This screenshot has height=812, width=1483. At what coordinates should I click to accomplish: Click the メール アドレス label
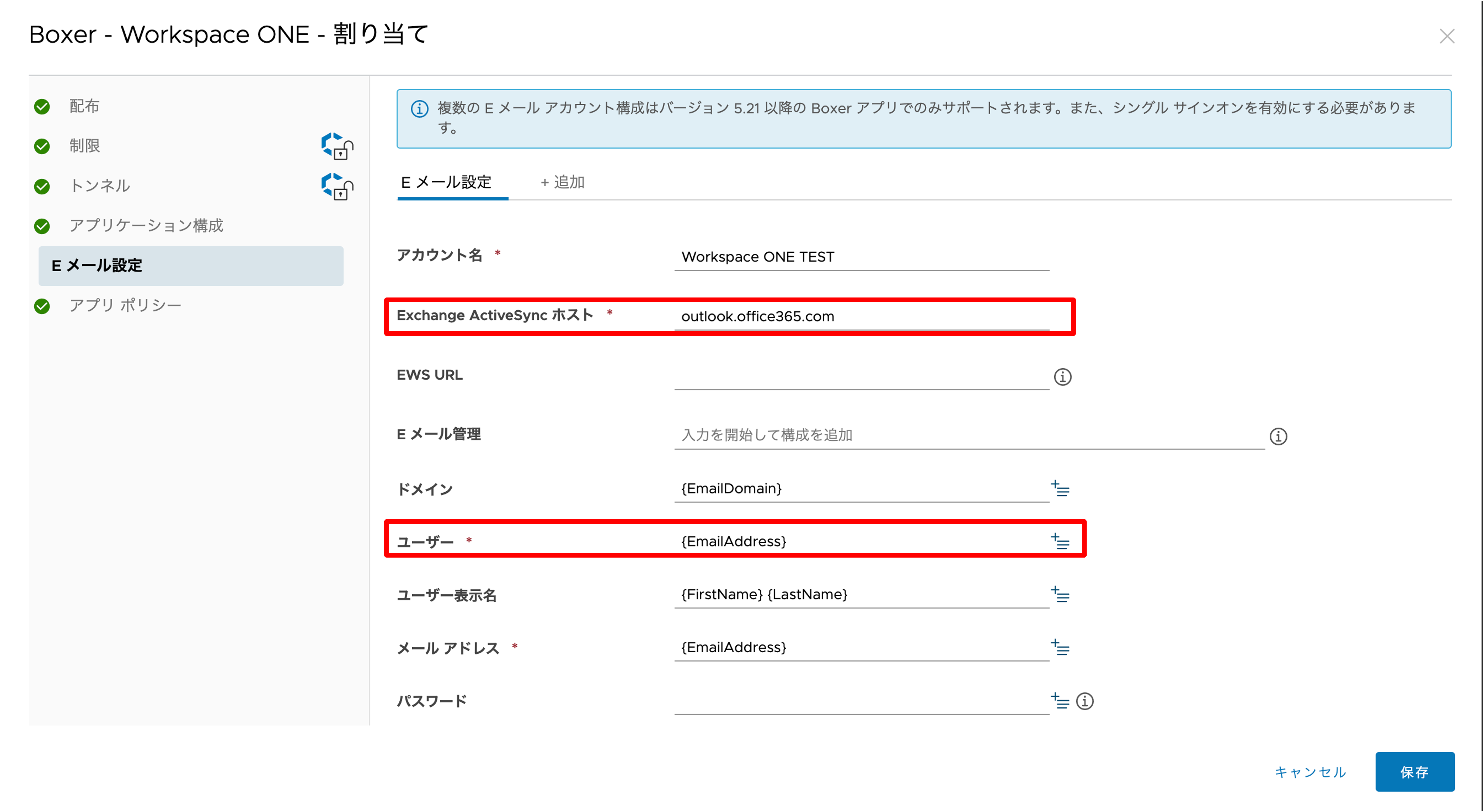(448, 649)
